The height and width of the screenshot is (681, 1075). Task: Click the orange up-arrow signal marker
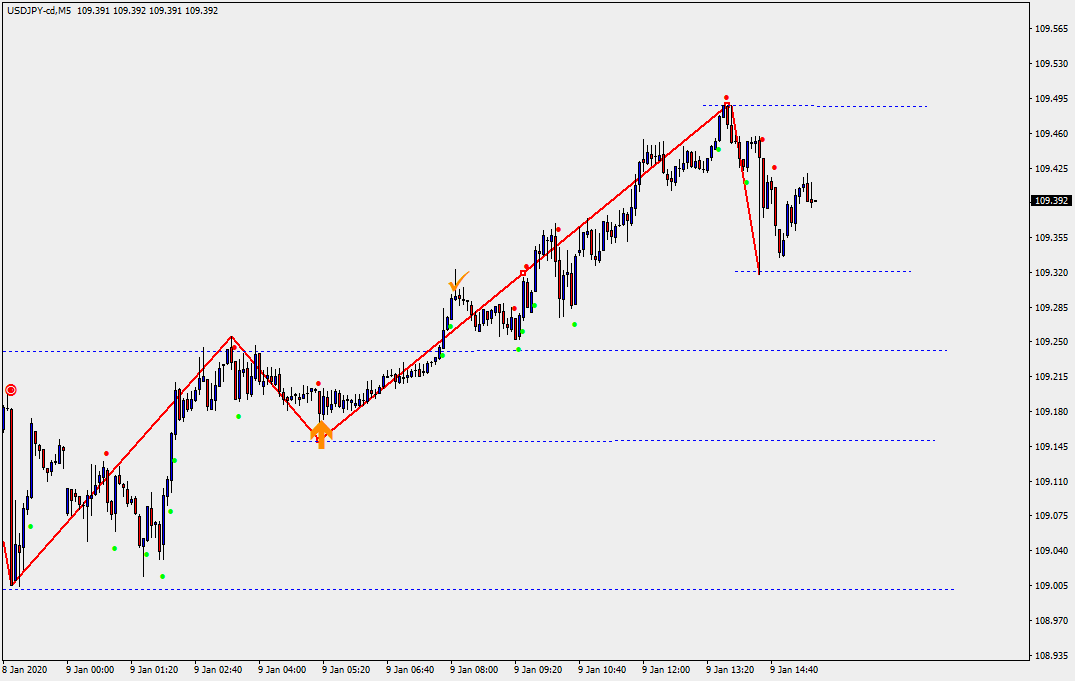(321, 434)
